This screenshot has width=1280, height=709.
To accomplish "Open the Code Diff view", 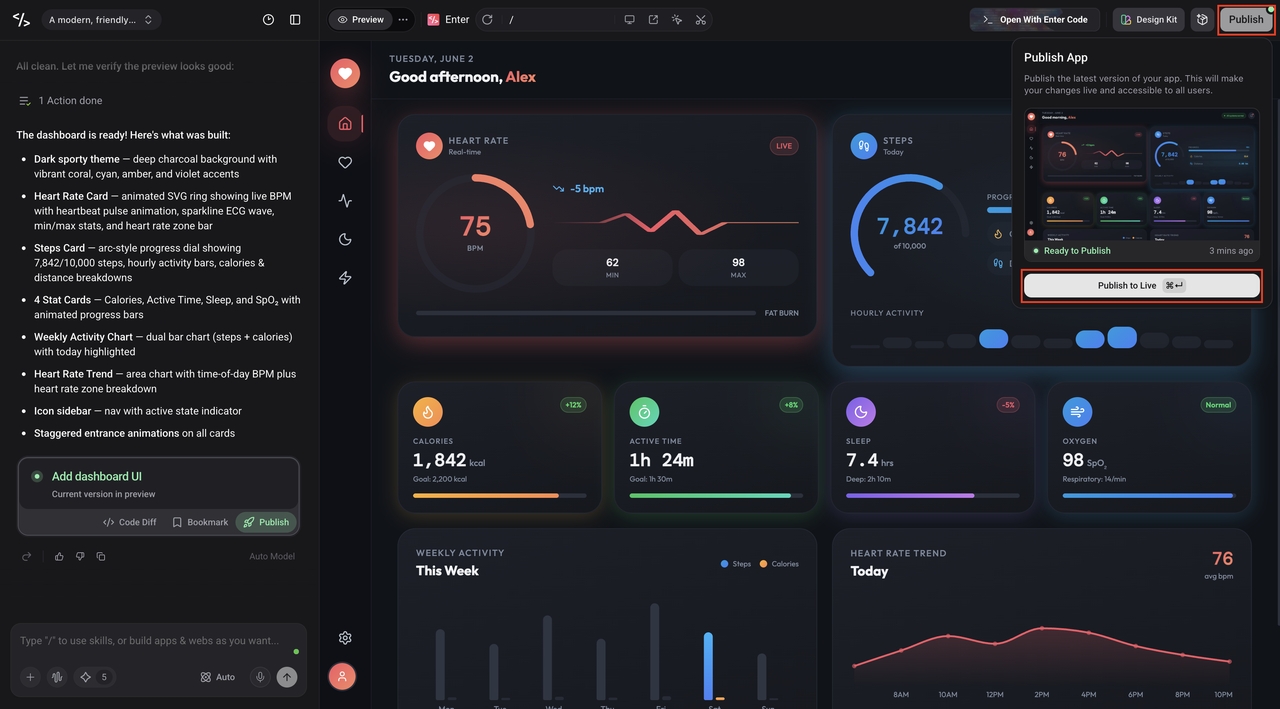I will [x=130, y=522].
